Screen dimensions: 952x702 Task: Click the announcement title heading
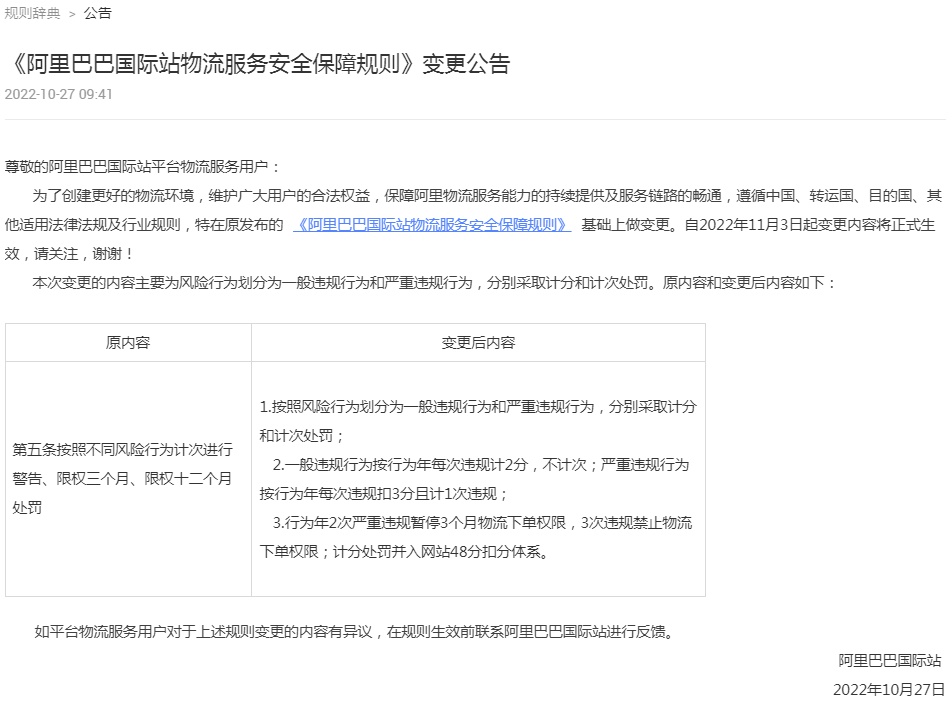coord(258,64)
